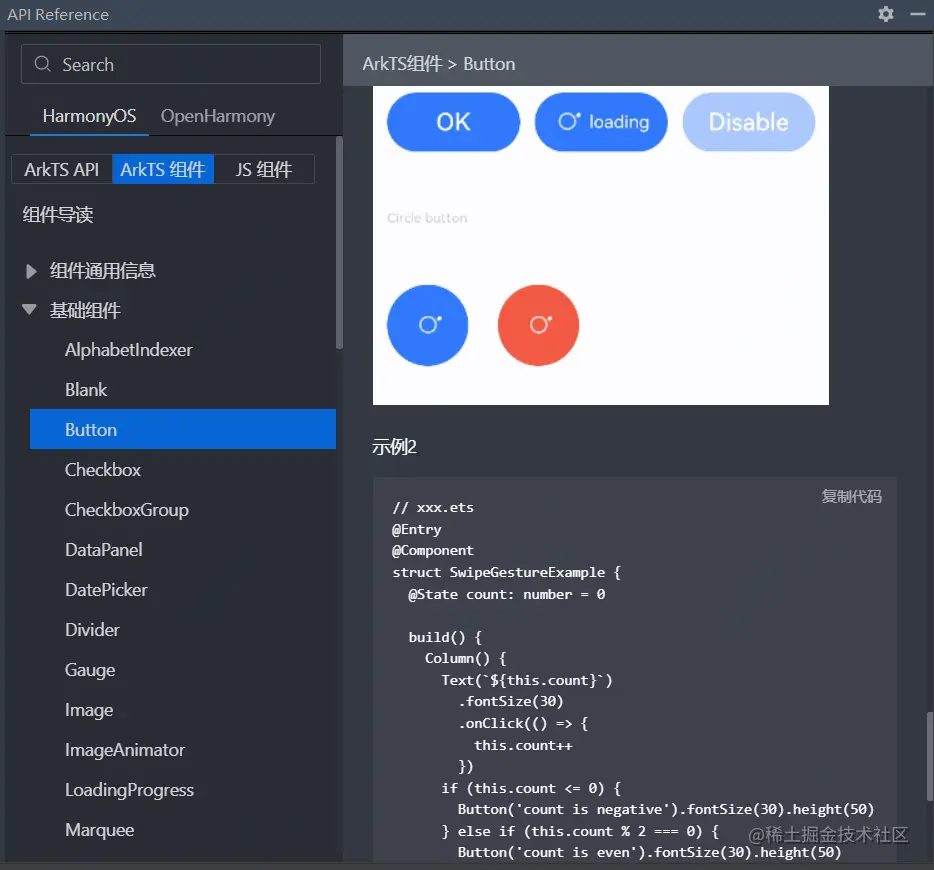Expand the 组件通用信息 tree arrow
The width and height of the screenshot is (934, 870).
point(30,272)
